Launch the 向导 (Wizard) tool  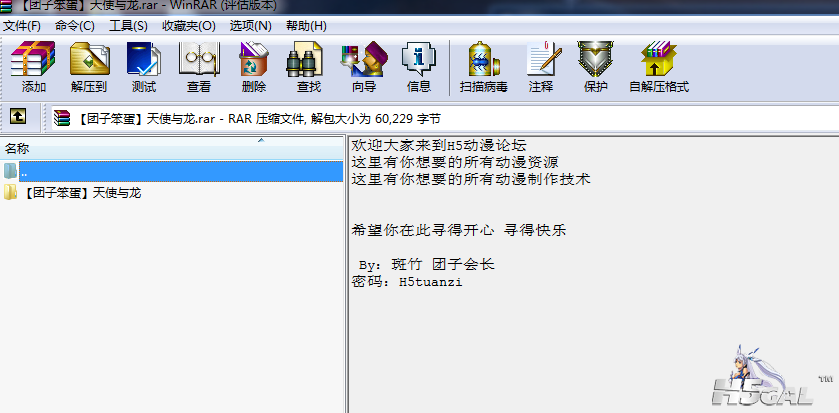(364, 66)
